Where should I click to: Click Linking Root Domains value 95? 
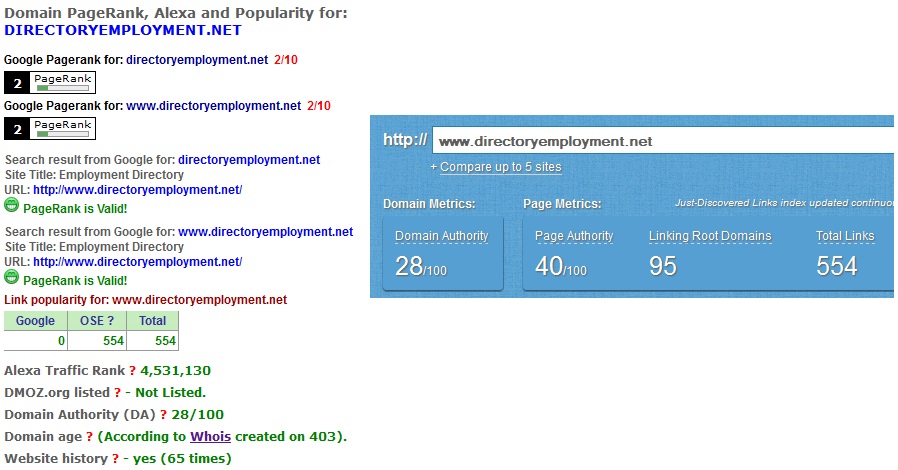click(663, 266)
